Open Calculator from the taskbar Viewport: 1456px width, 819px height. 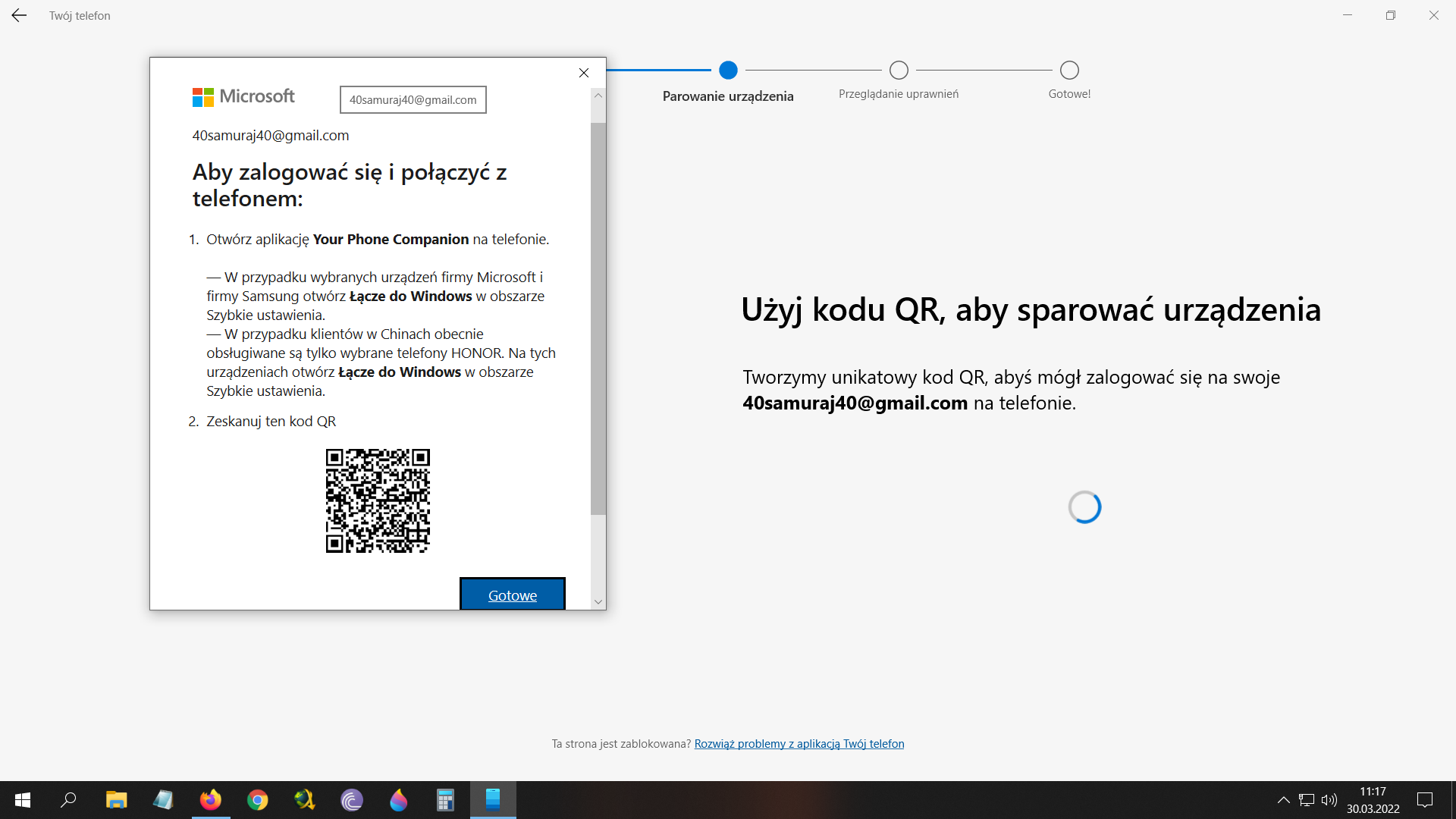(x=445, y=800)
